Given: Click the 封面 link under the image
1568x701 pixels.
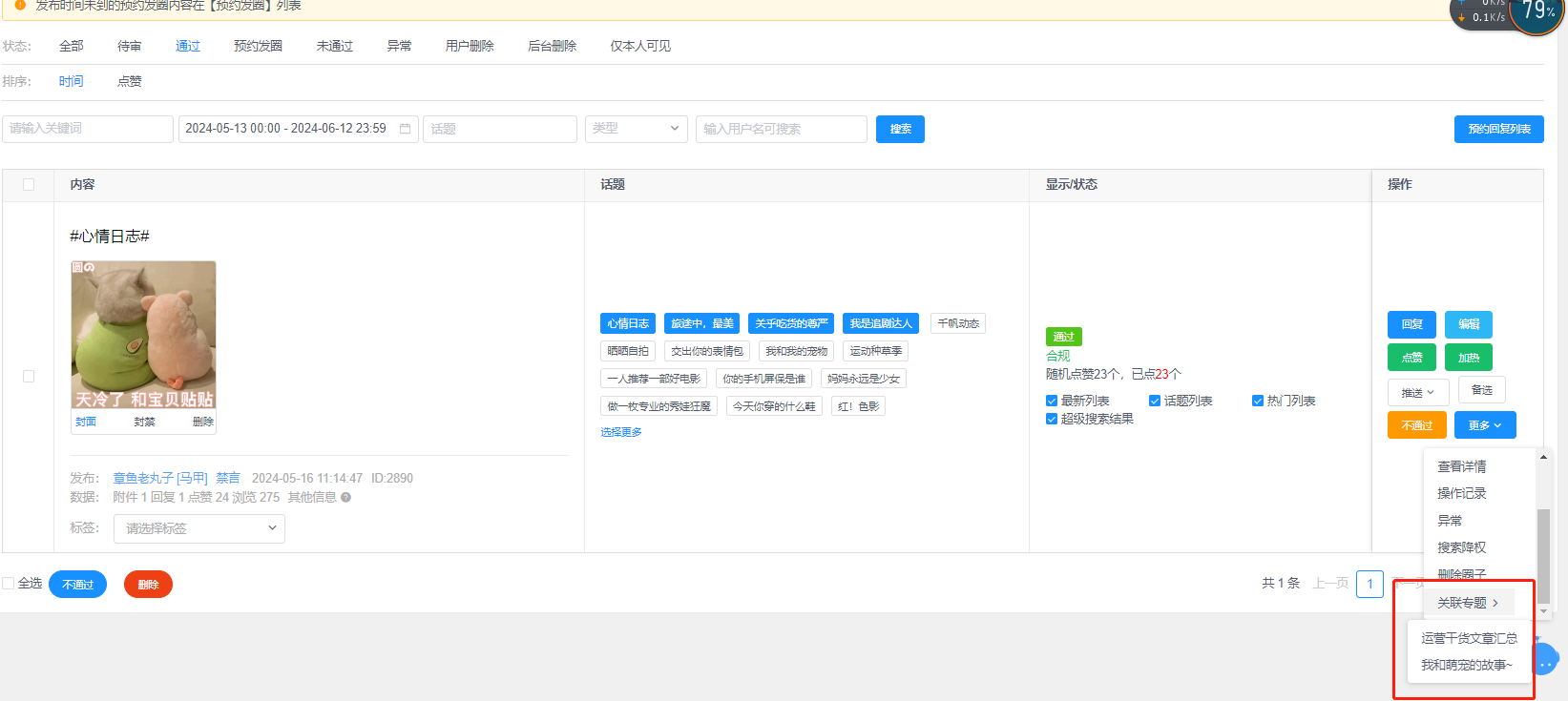Looking at the screenshot, I should [86, 422].
